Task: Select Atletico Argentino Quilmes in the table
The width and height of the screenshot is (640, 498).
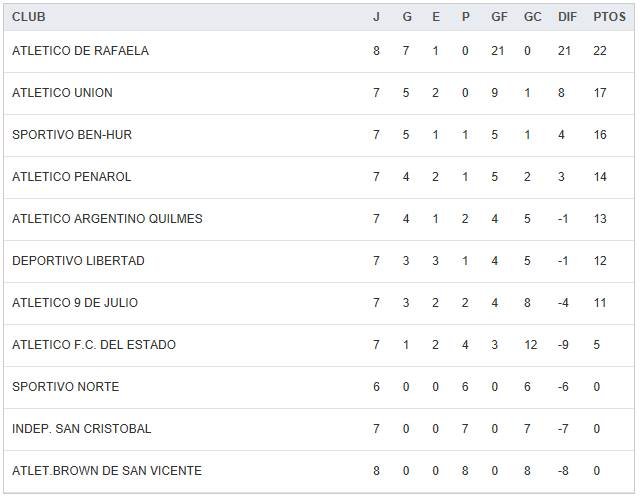Action: 107,219
